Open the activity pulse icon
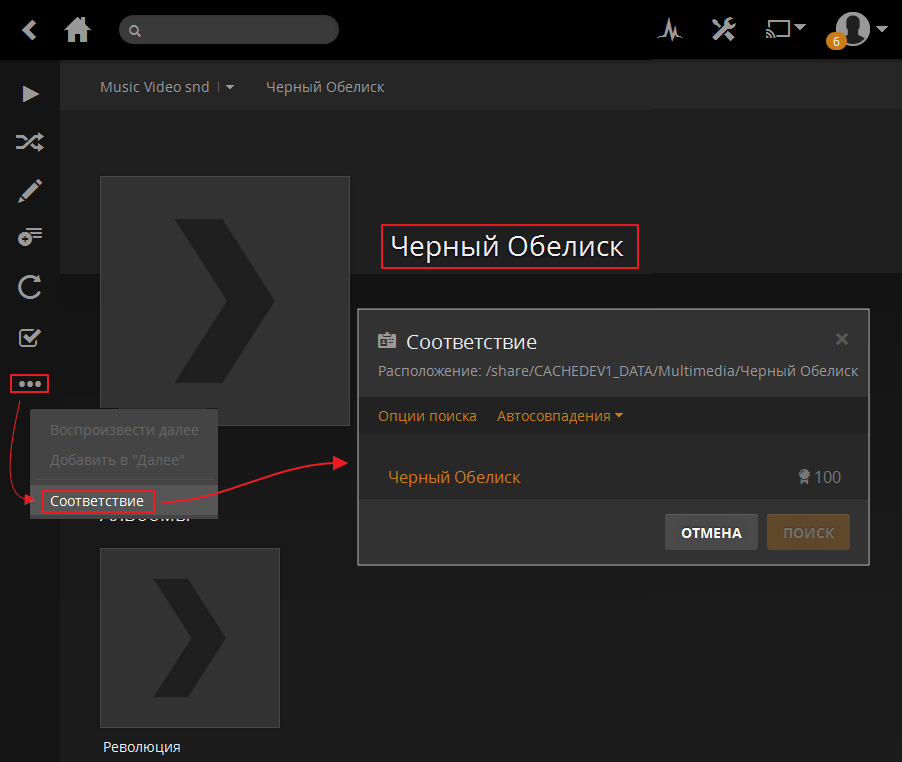The image size is (902, 762). (670, 29)
